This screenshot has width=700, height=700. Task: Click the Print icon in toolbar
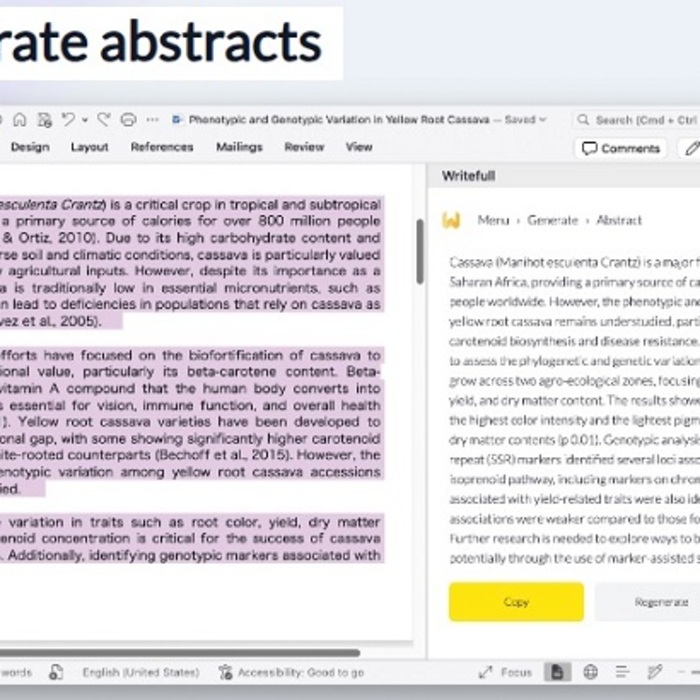[x=128, y=119]
